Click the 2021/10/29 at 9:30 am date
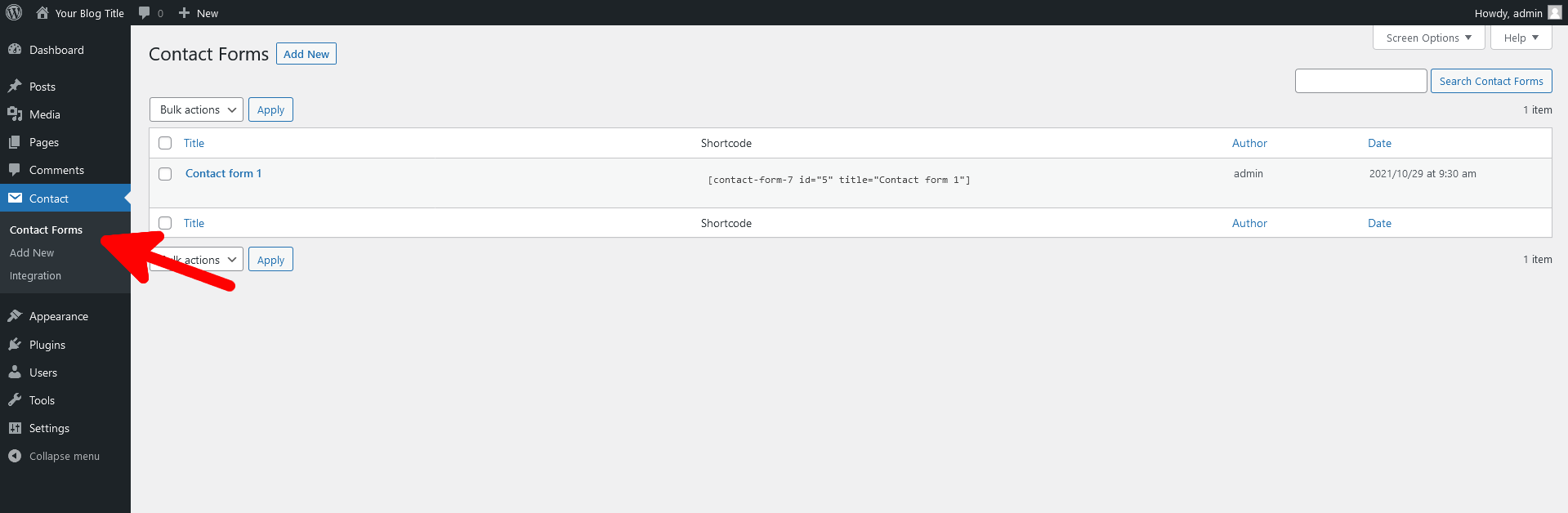Image resolution: width=1568 pixels, height=513 pixels. [1423, 173]
